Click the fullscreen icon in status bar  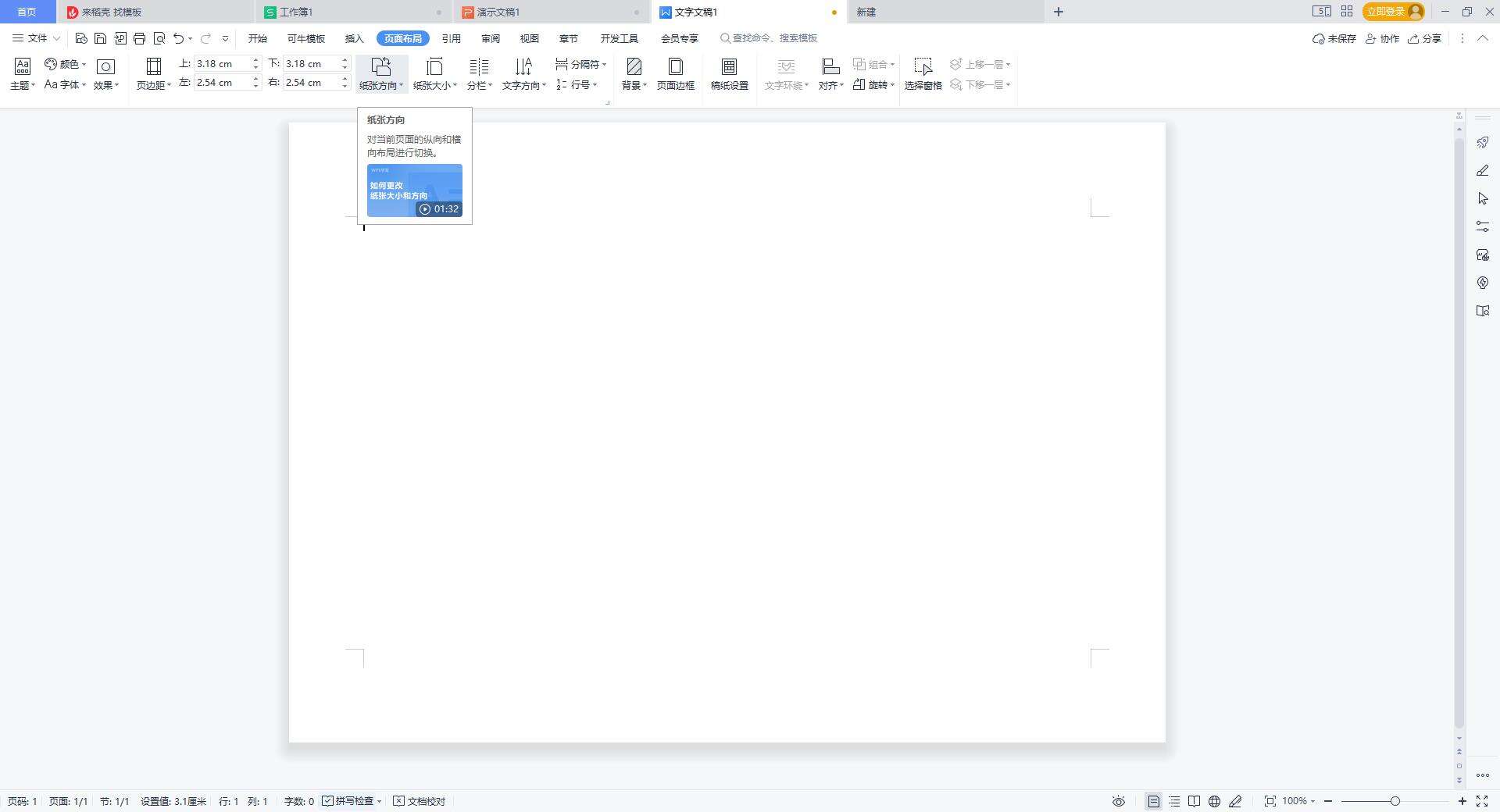[1482, 801]
